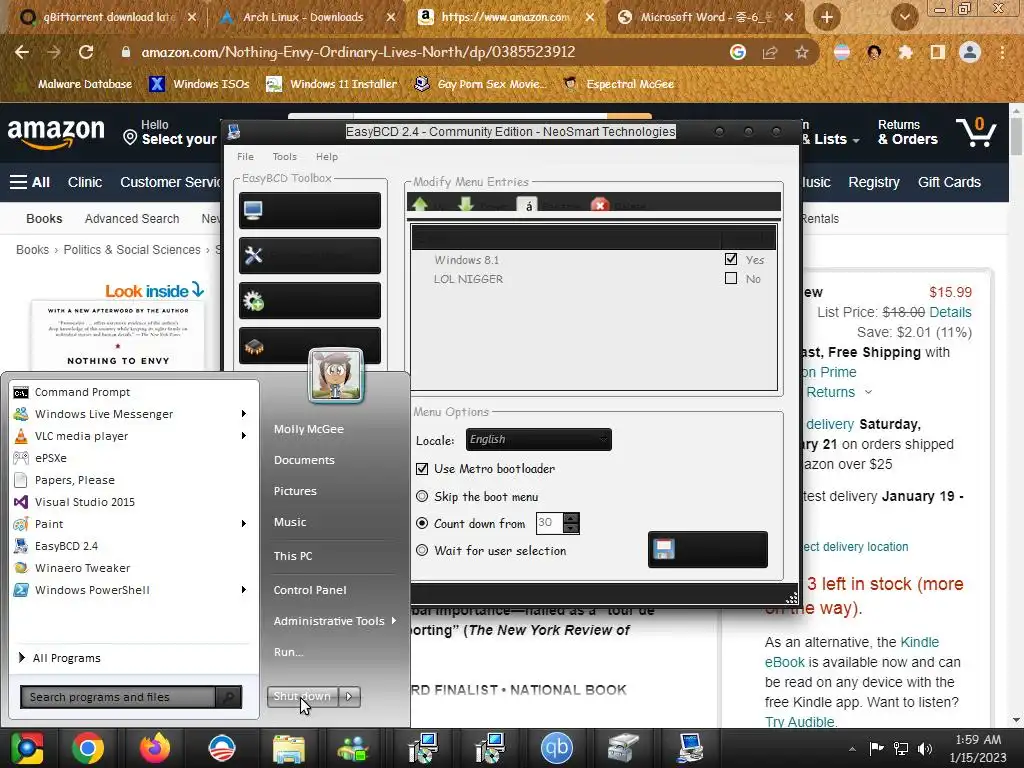The image size is (1024, 768).
Task: Click the floppy disk save button in EasyBCD
Action: coord(708,549)
